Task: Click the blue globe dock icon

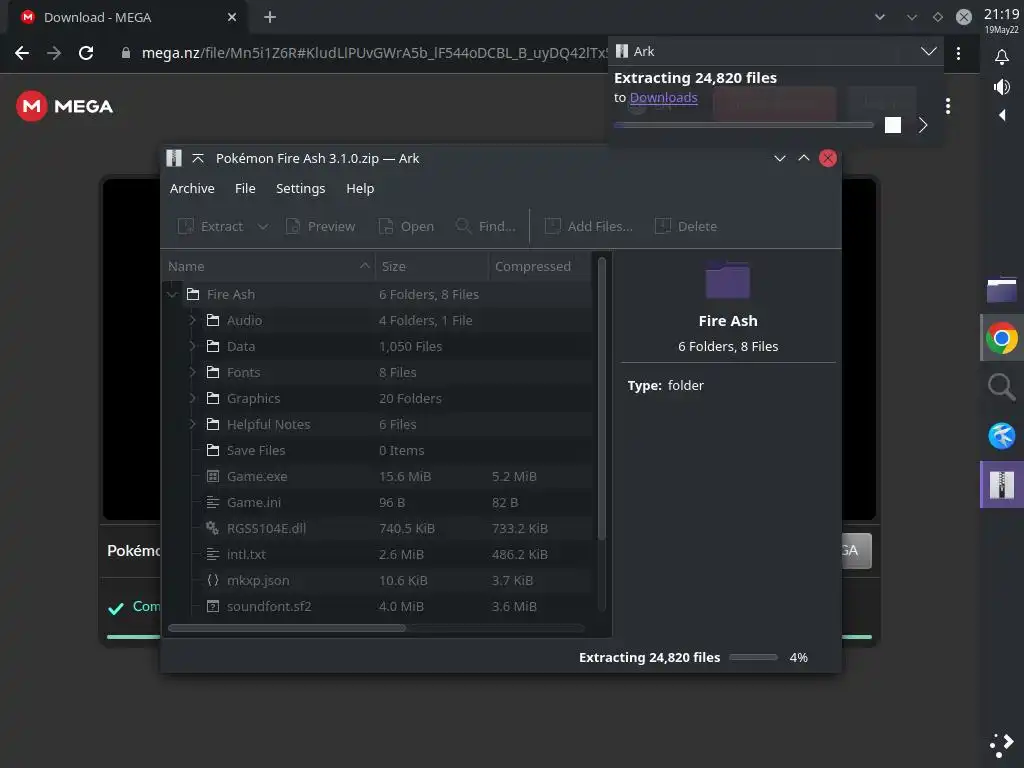Action: coord(1002,436)
